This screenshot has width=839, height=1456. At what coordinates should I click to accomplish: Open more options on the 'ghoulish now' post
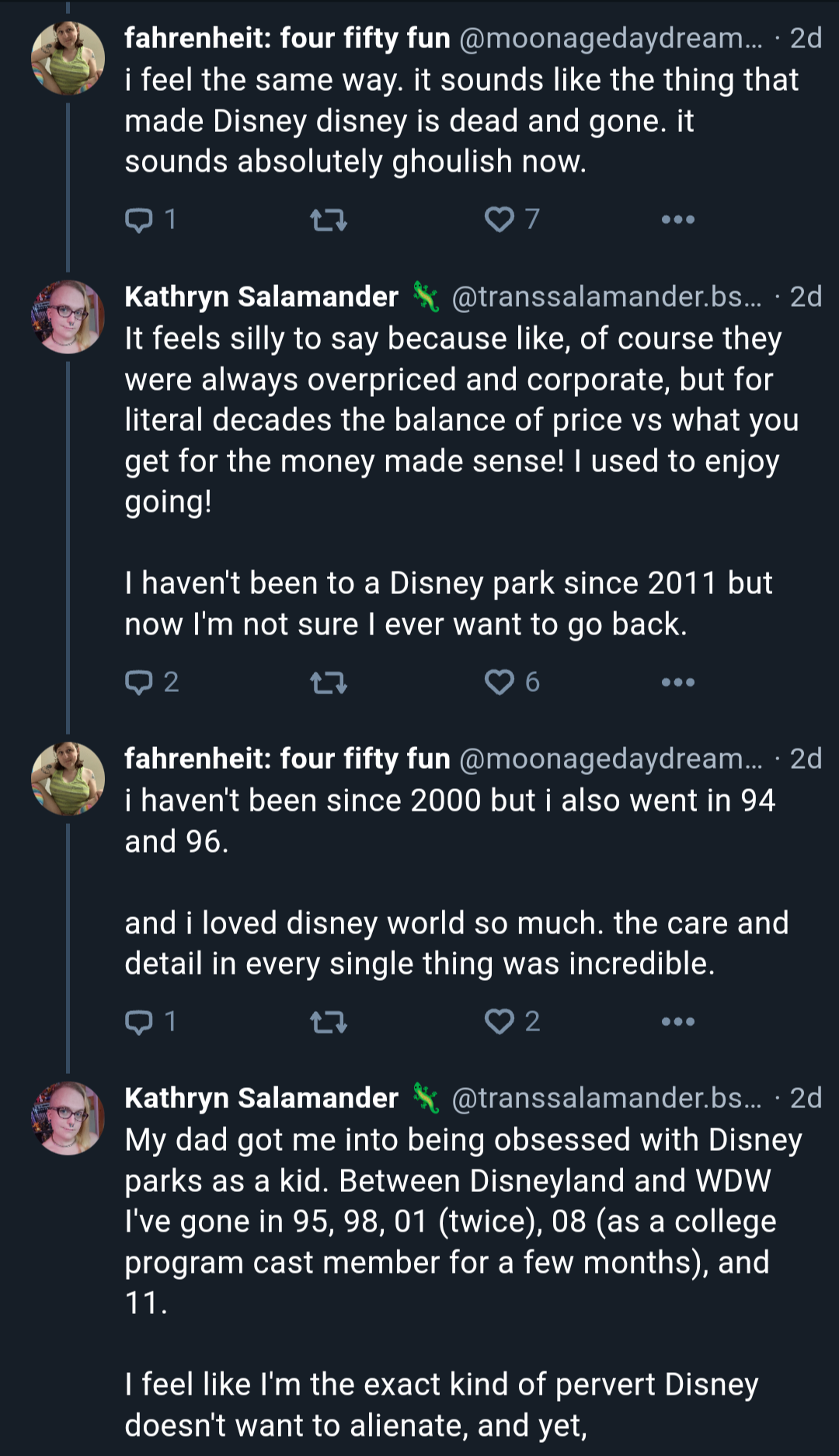677,220
